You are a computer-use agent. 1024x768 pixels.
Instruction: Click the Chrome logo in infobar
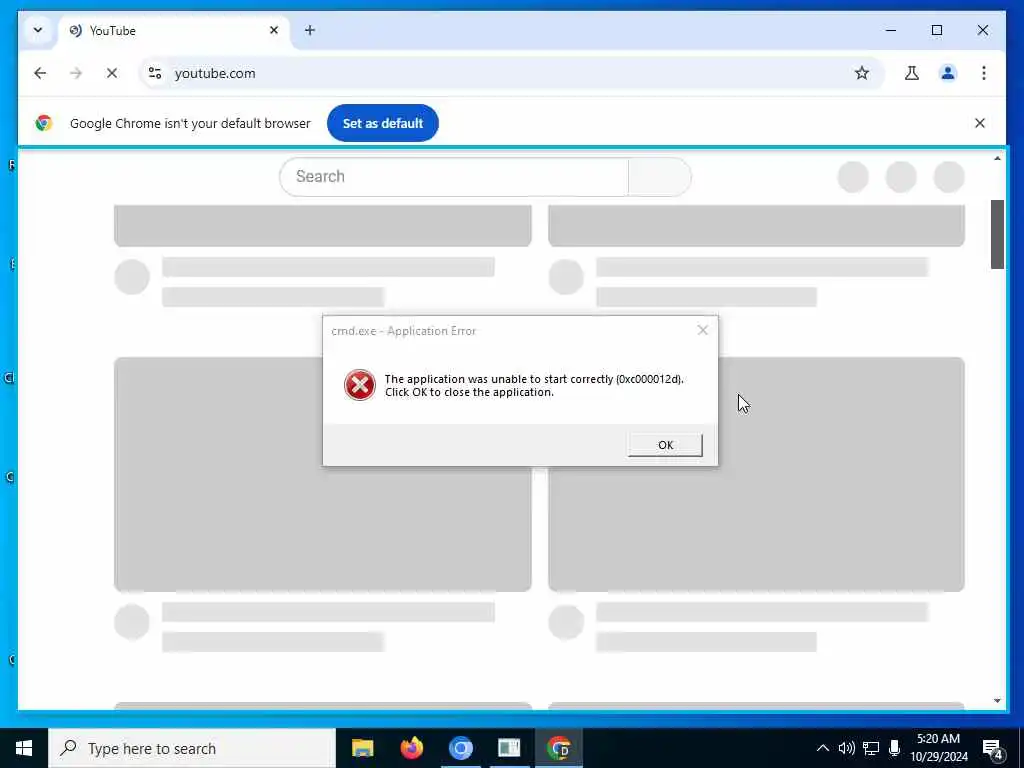(x=44, y=123)
